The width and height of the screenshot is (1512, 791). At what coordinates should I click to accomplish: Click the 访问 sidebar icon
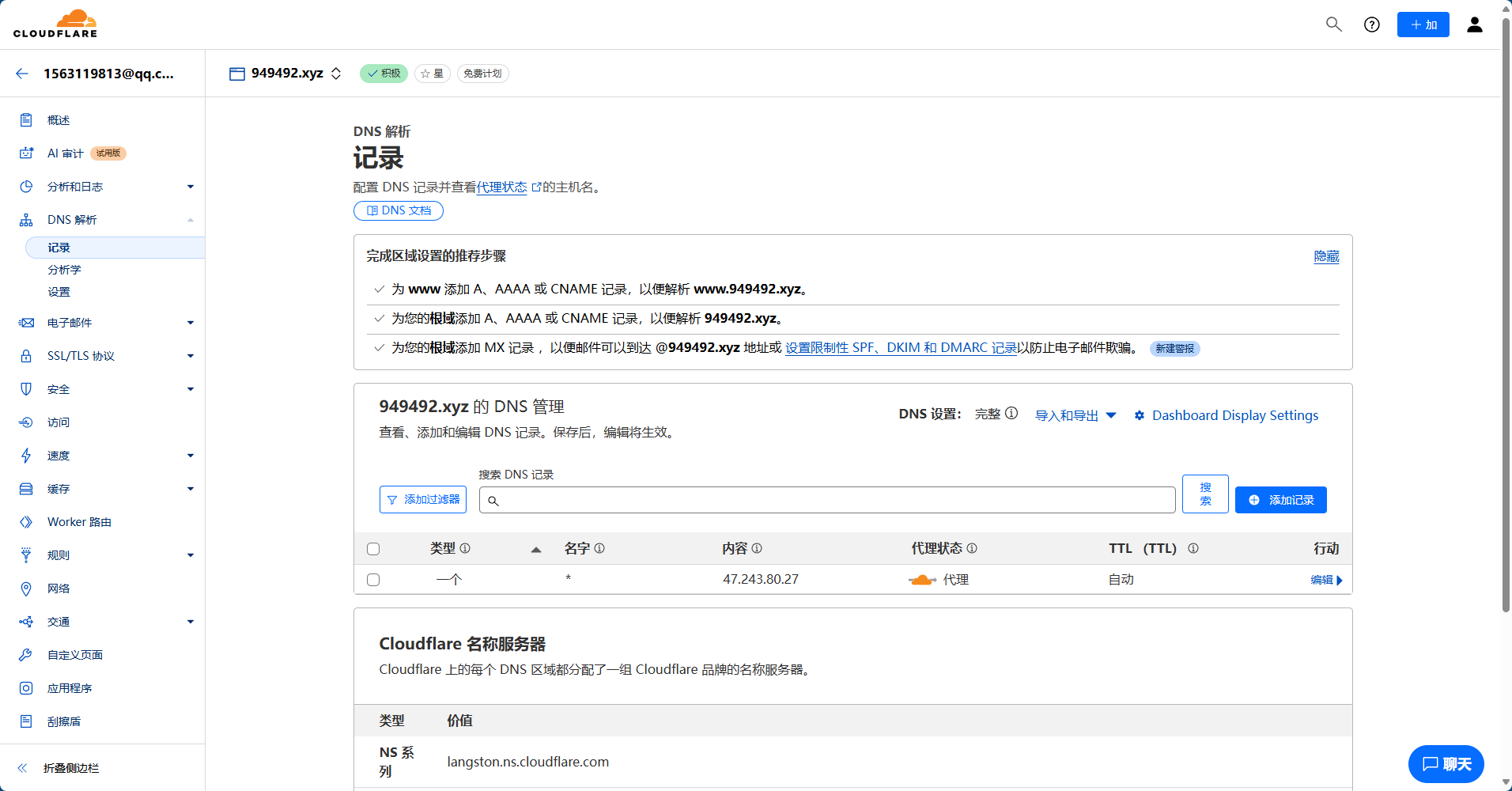tap(26, 422)
